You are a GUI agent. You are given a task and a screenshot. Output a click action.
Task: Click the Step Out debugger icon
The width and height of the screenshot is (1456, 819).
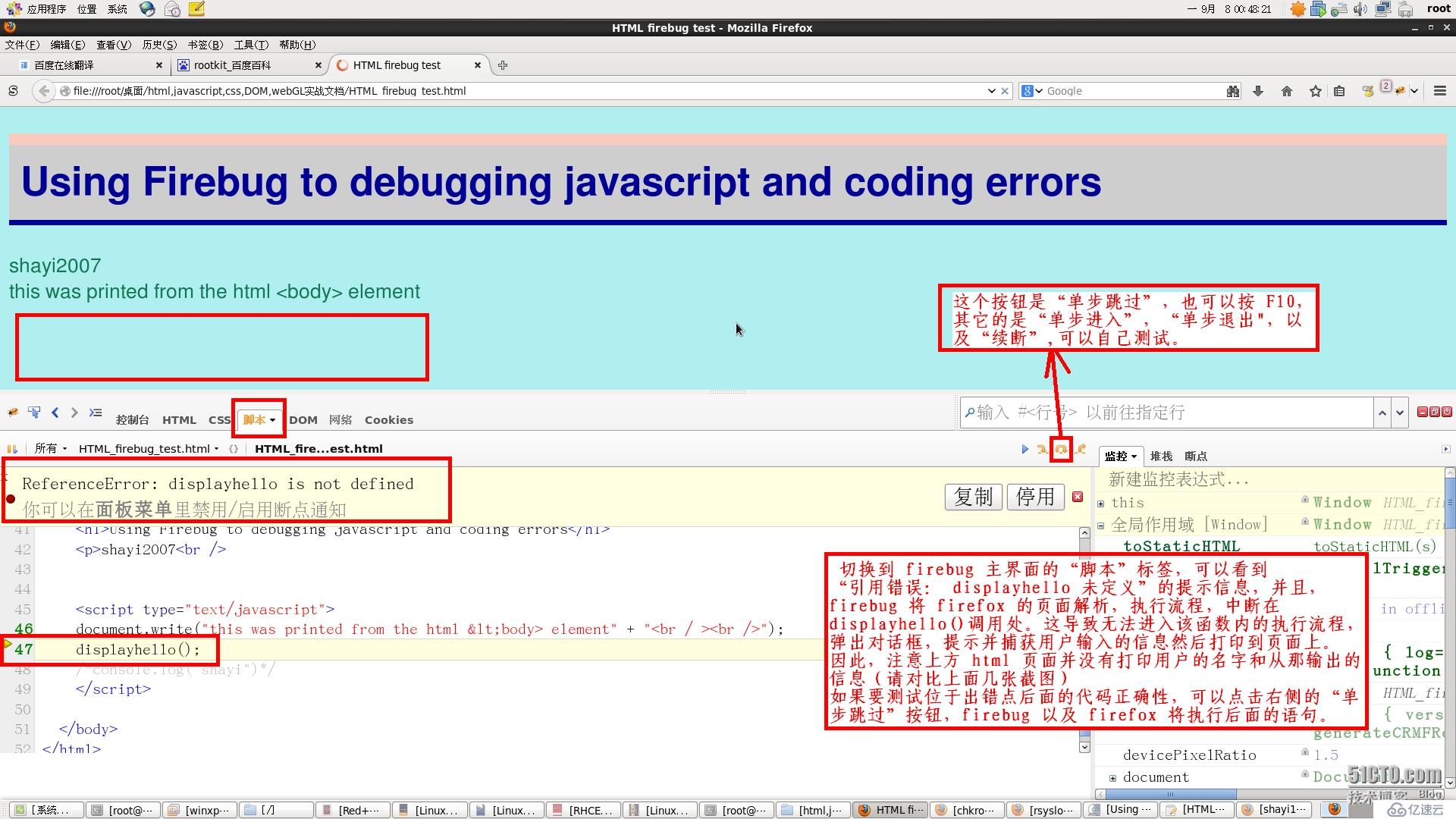(x=1081, y=449)
